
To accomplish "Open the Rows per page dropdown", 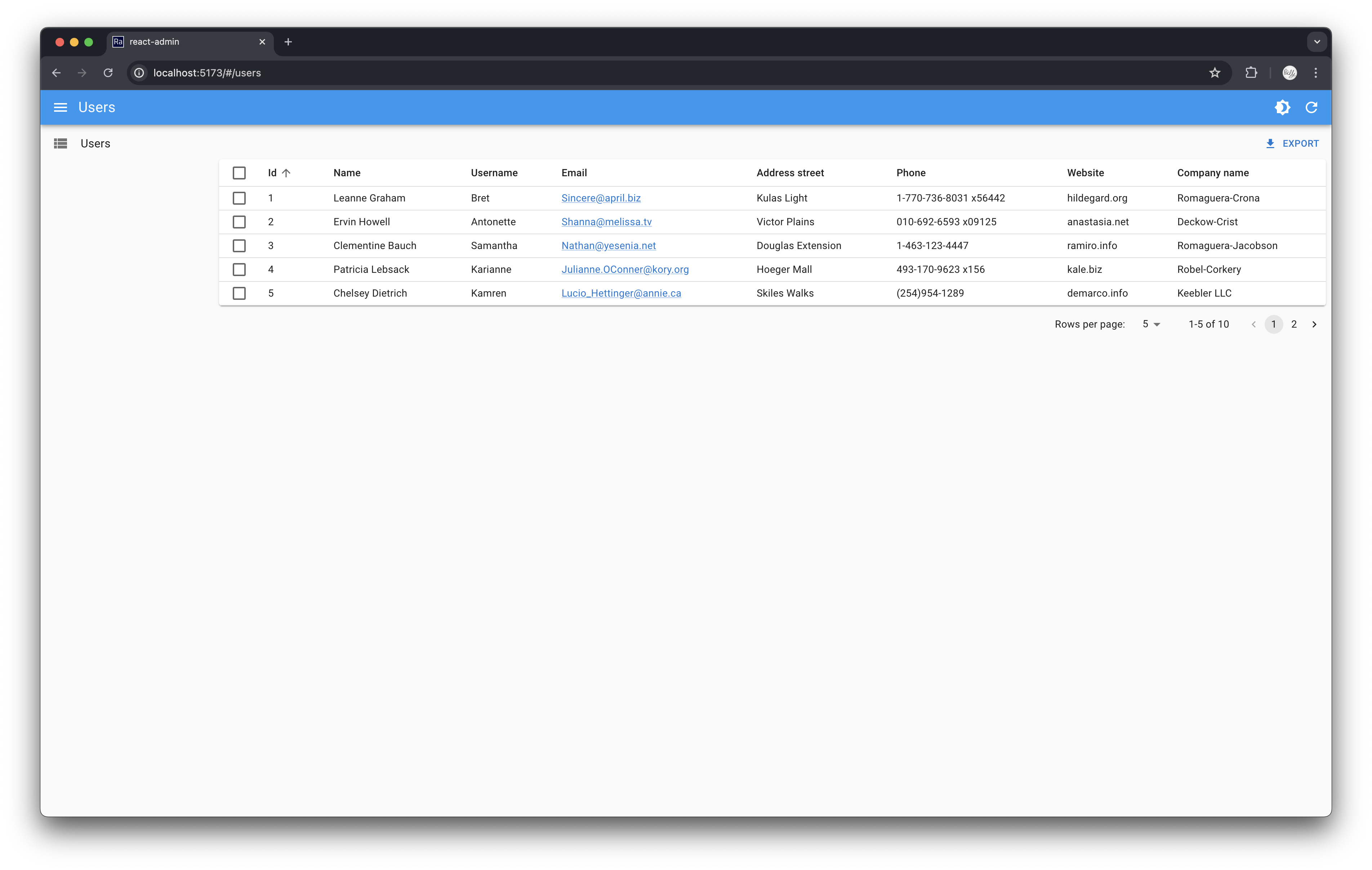I will coord(1151,324).
